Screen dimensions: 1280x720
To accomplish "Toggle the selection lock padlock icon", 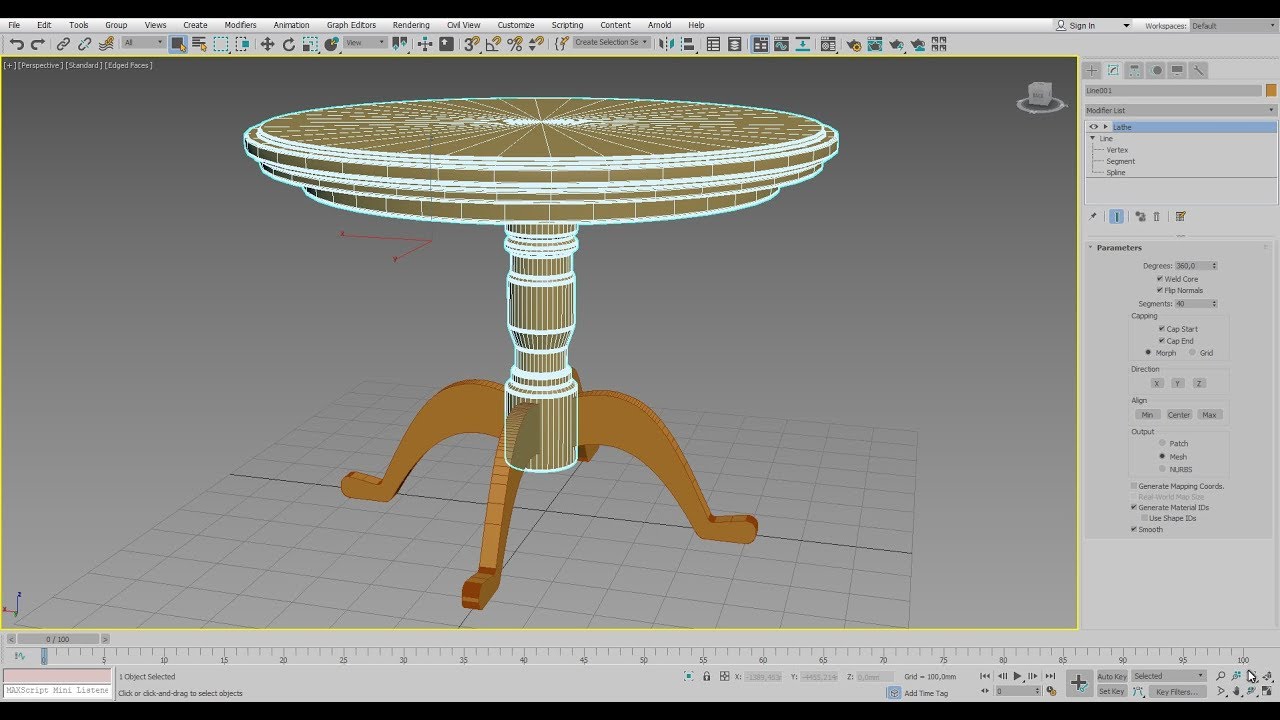I will (707, 677).
